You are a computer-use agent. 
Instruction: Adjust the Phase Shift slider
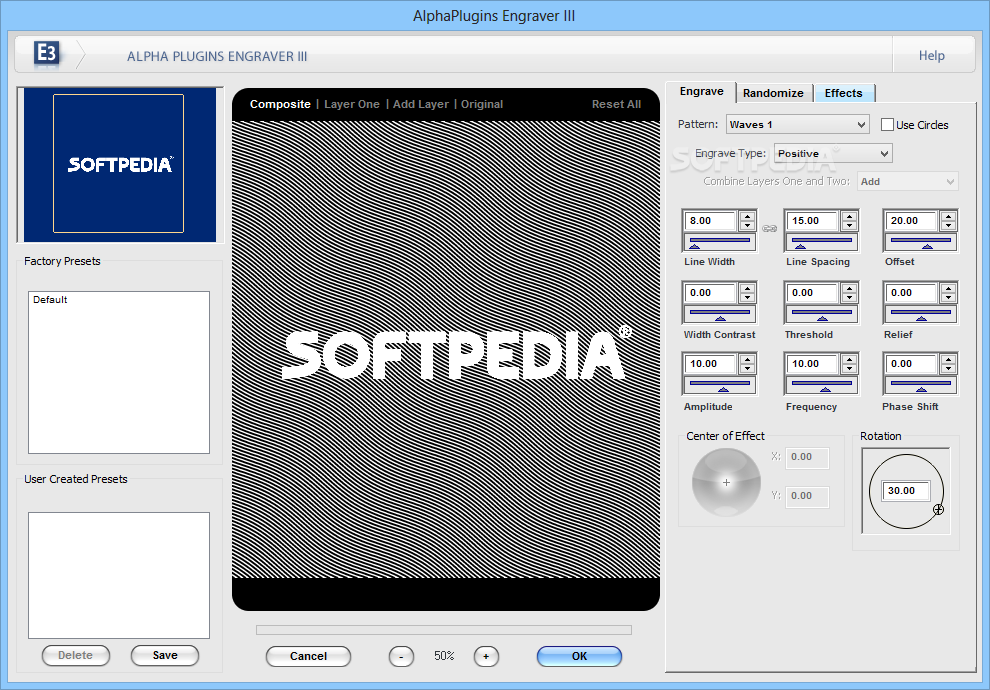pos(921,385)
